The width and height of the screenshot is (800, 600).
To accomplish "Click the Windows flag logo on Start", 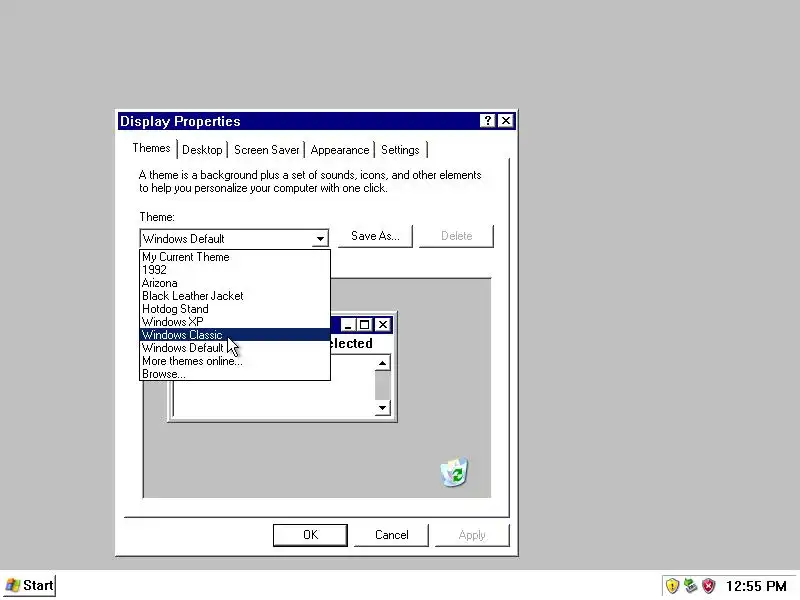I will pyautogui.click(x=12, y=585).
